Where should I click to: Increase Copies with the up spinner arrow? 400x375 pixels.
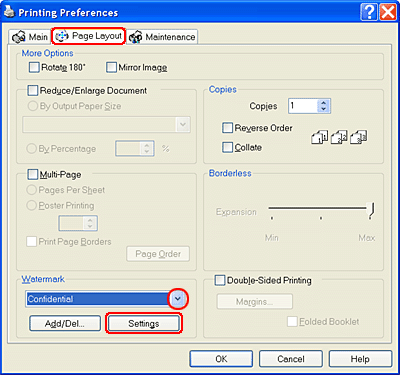323,103
